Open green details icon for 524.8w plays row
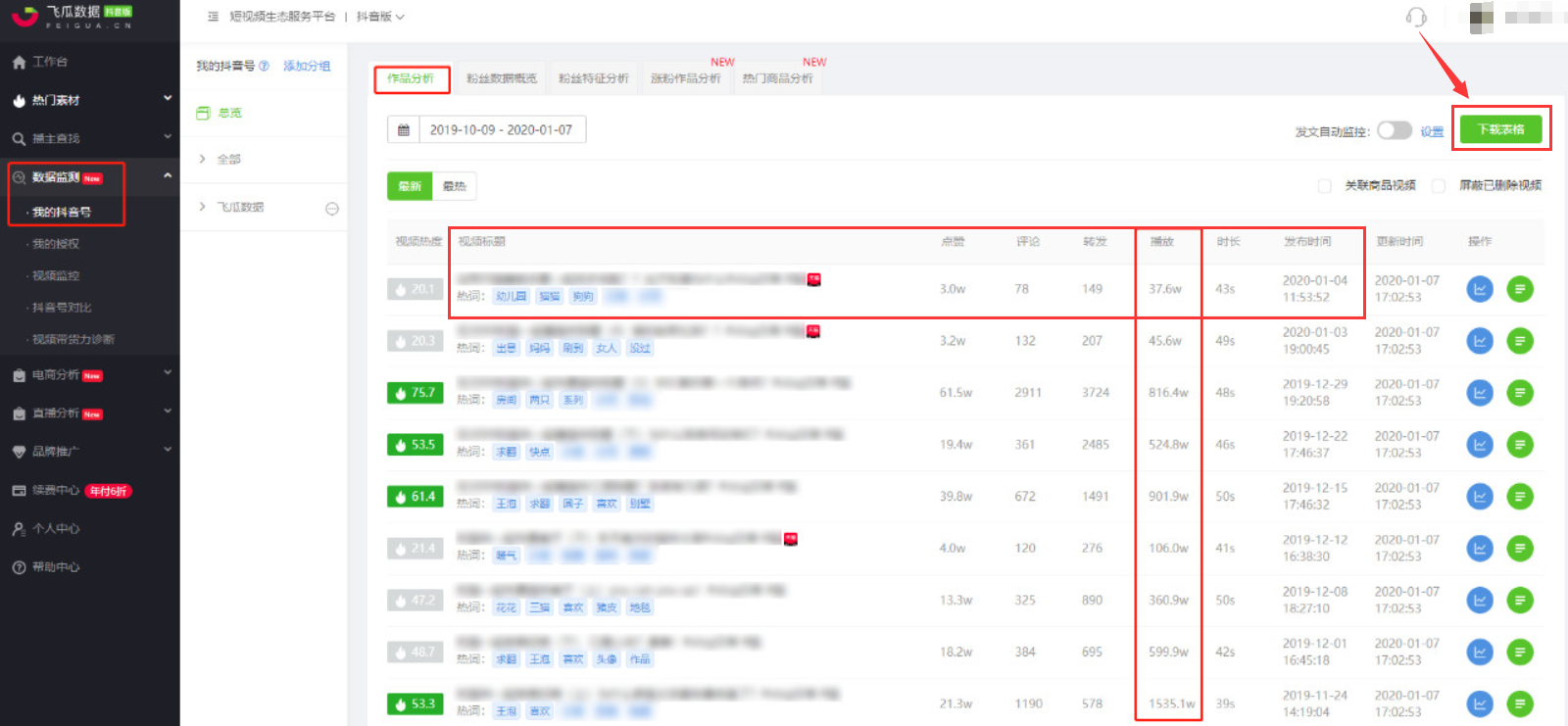Viewport: 1568px width, 726px height. coord(1520,445)
